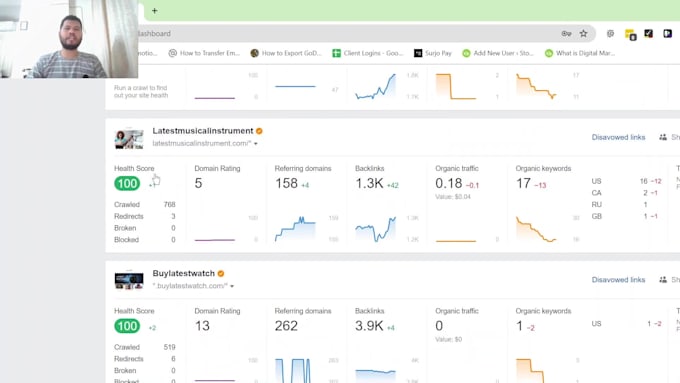This screenshot has height=383, width=680.
Task: Open 'How to Transfer Em...' bookmark
Action: (x=204, y=53)
